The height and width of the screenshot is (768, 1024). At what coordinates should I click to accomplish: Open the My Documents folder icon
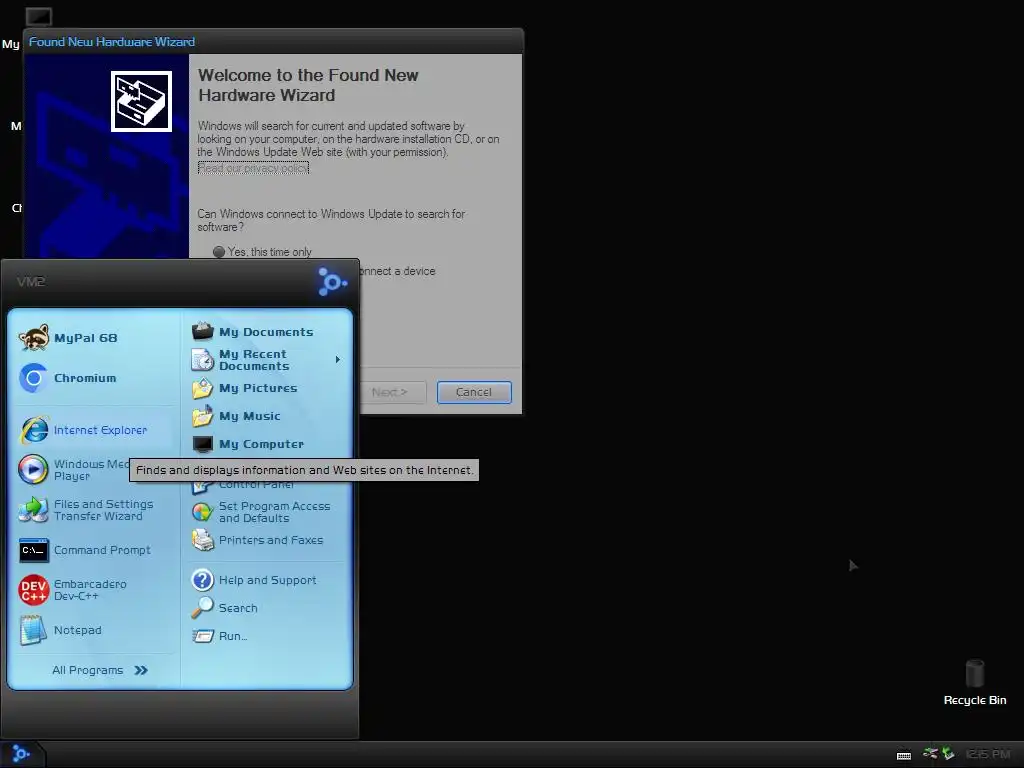click(x=202, y=331)
